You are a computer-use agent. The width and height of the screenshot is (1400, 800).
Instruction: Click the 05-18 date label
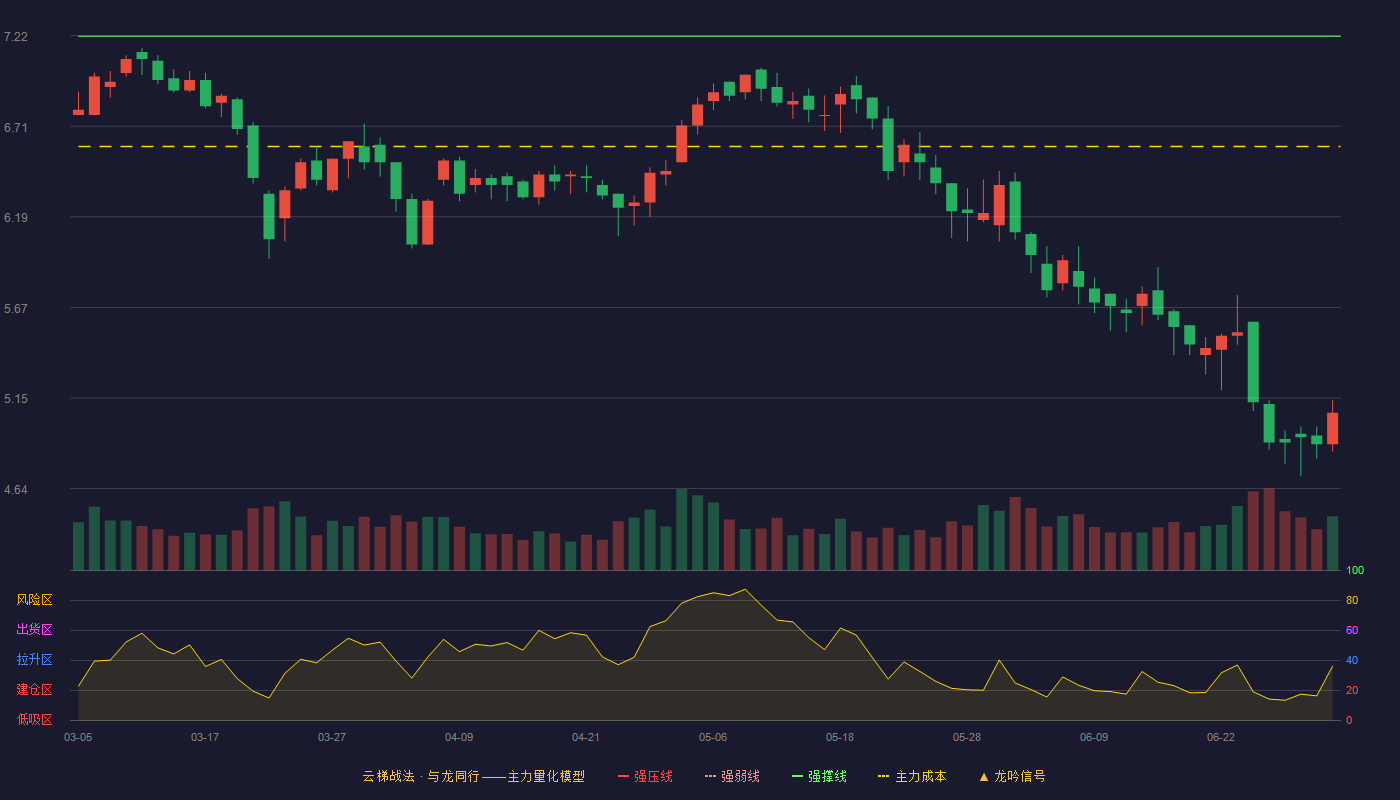click(x=840, y=737)
